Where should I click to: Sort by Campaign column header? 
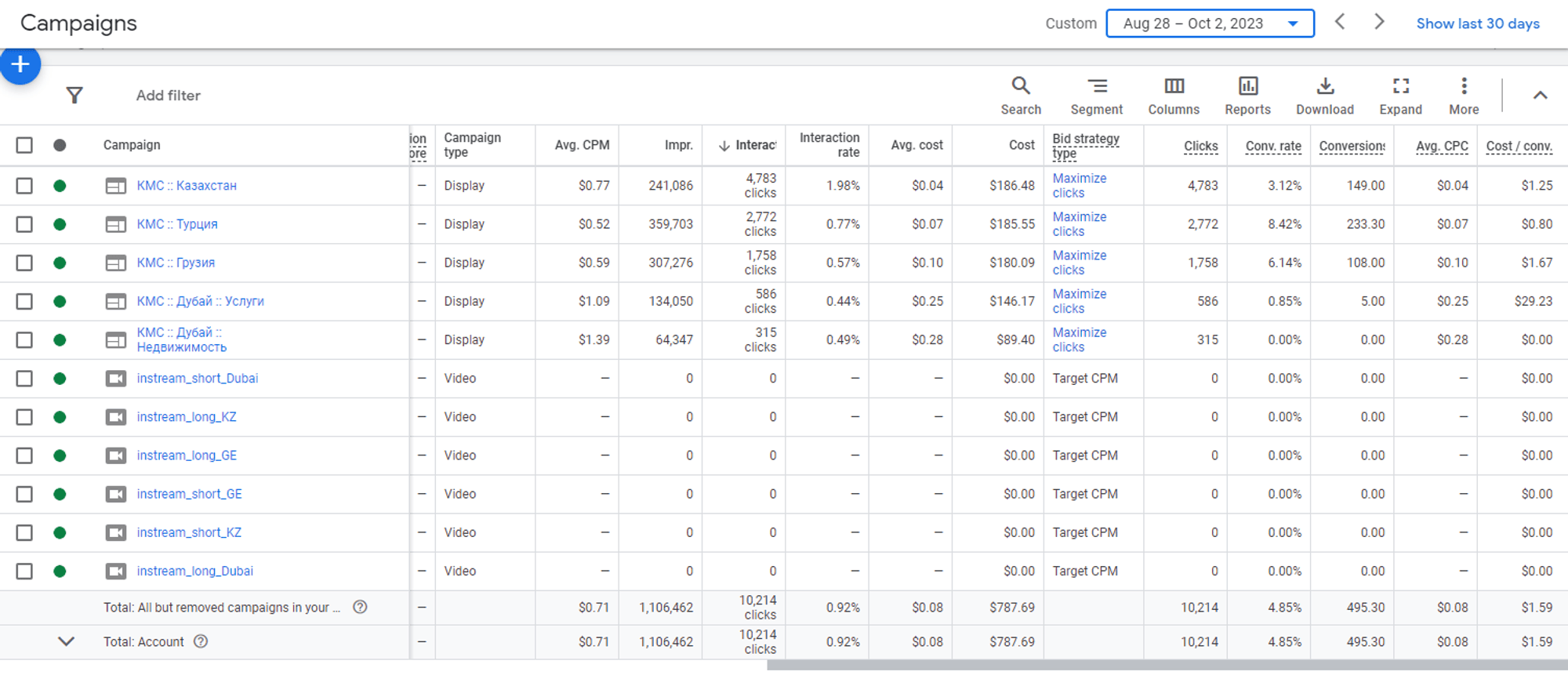click(x=132, y=145)
